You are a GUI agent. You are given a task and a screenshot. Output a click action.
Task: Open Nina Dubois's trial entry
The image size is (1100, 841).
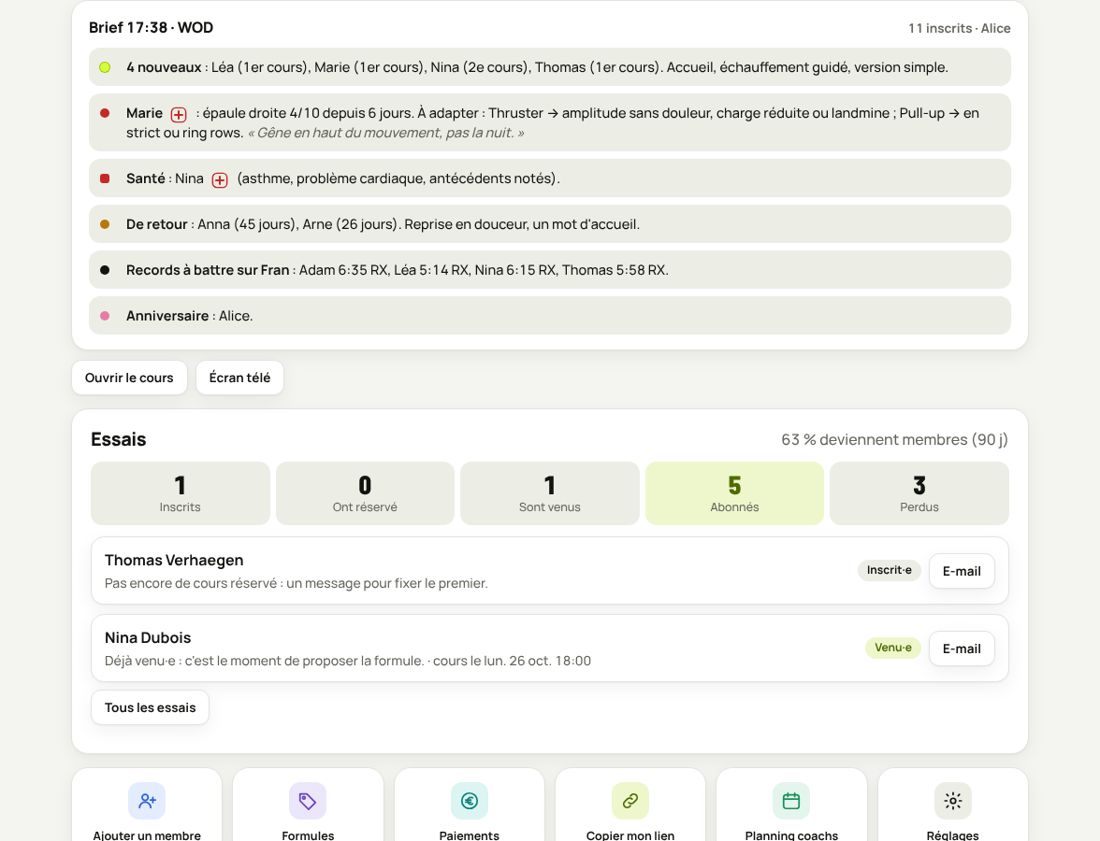click(x=550, y=648)
